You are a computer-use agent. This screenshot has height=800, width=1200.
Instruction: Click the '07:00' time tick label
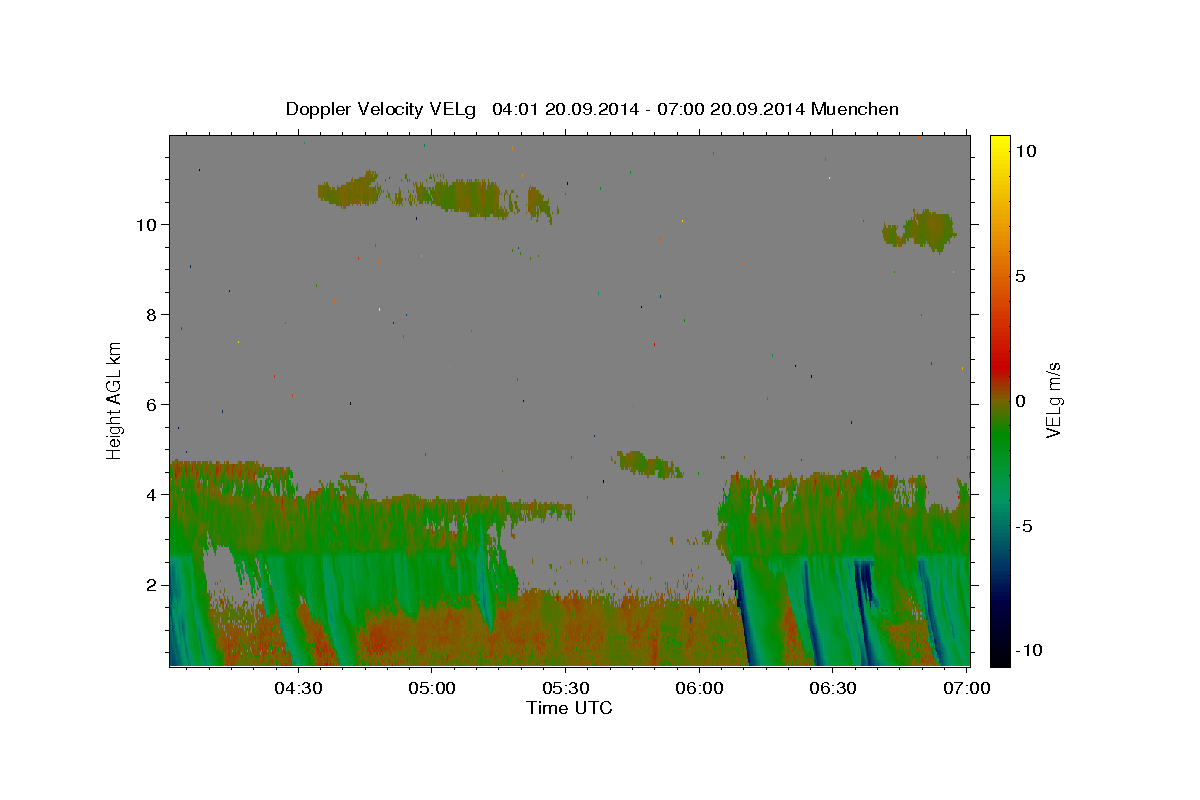pos(968,688)
